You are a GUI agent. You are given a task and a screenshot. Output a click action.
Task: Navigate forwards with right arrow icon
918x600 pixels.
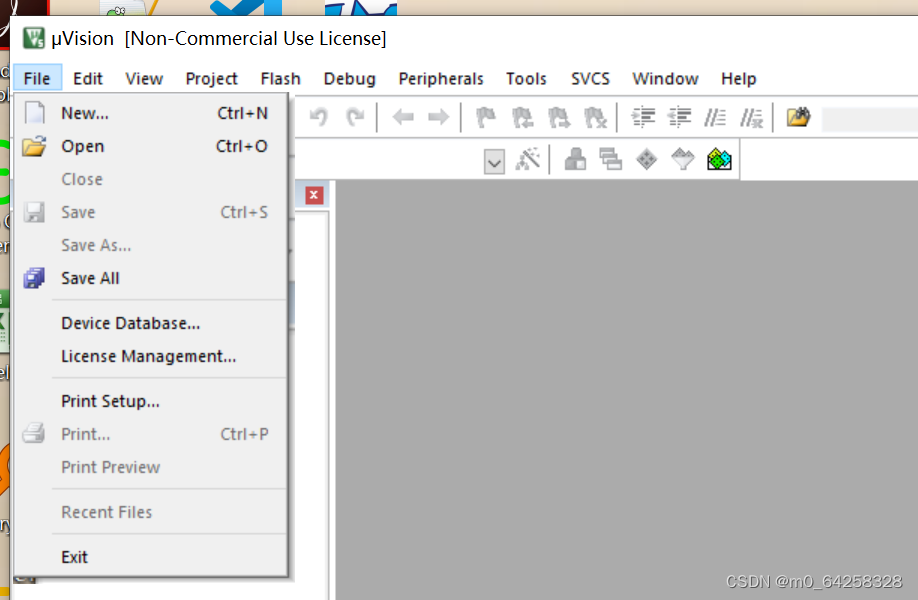(x=439, y=117)
